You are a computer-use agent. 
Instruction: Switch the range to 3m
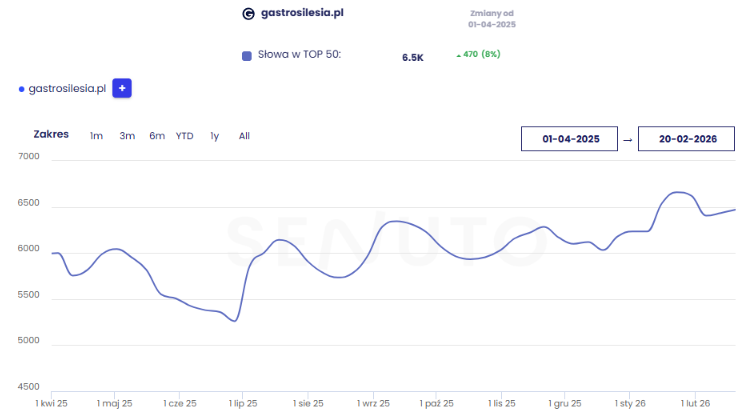point(127,136)
